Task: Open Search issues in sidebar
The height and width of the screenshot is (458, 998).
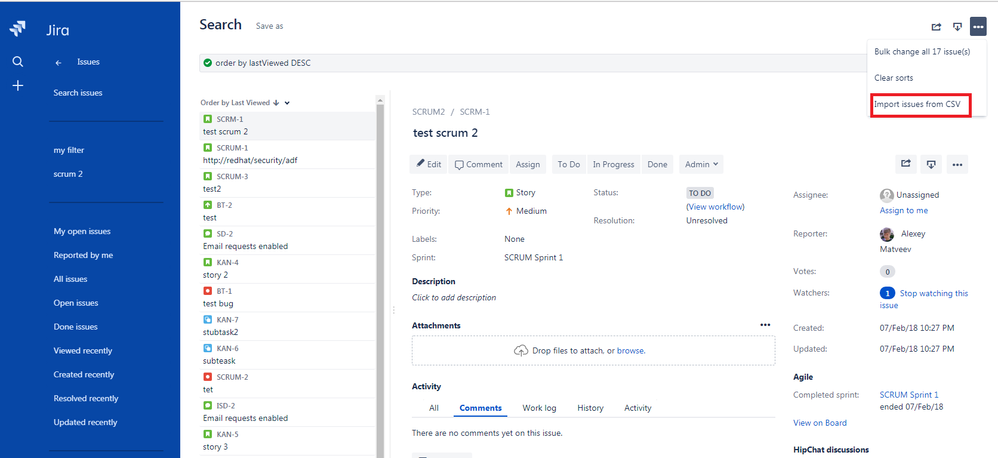Action: (78, 93)
